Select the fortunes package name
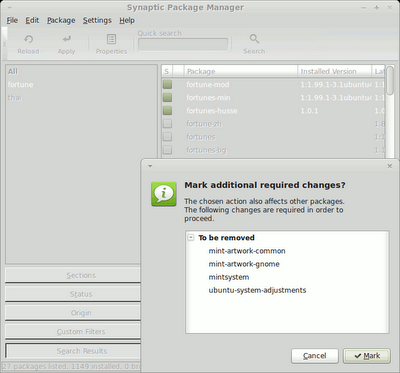Viewport: 400px width, 373px height. [201, 137]
